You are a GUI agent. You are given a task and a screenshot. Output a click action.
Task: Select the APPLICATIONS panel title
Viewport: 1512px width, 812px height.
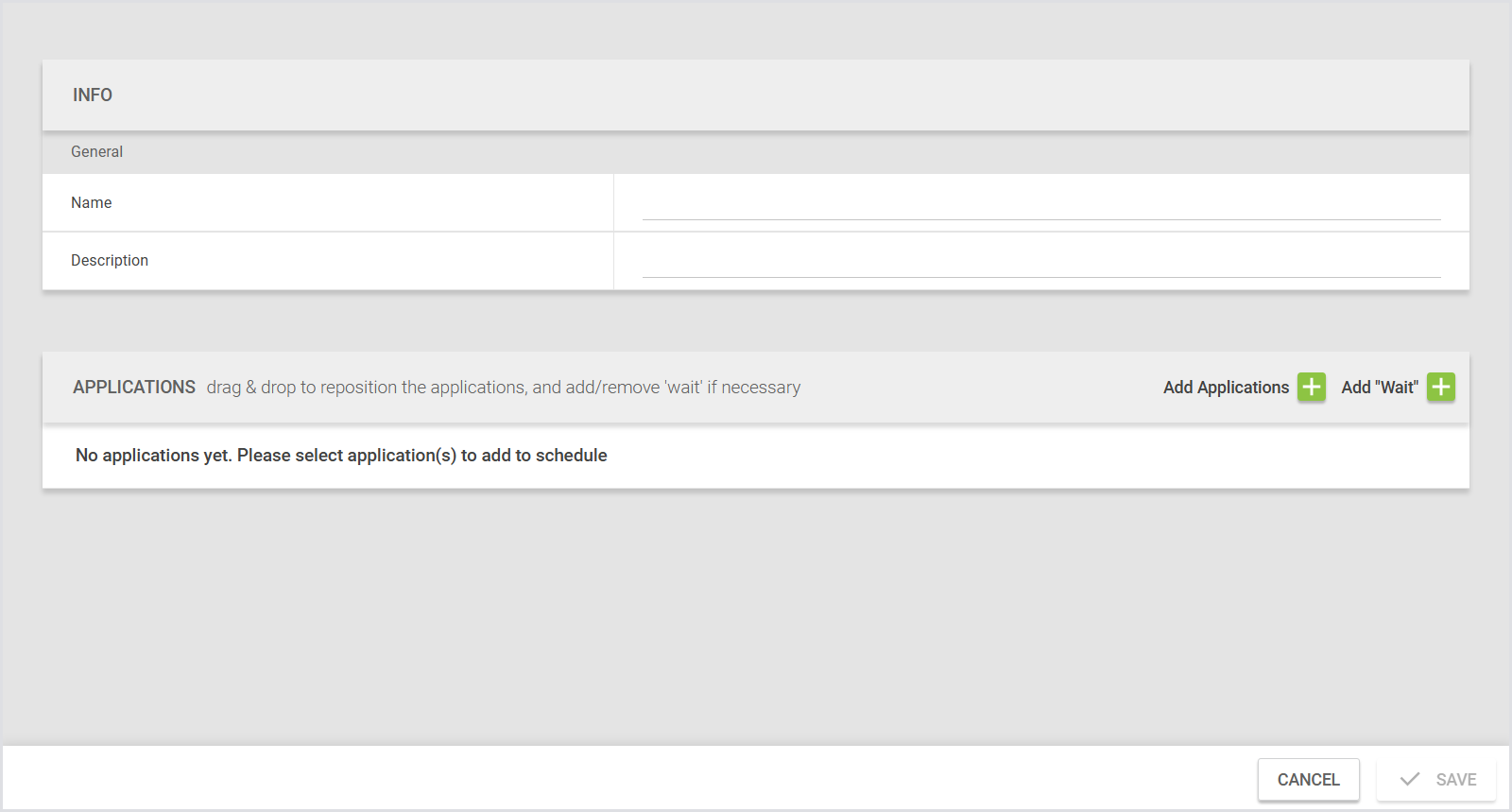134,388
